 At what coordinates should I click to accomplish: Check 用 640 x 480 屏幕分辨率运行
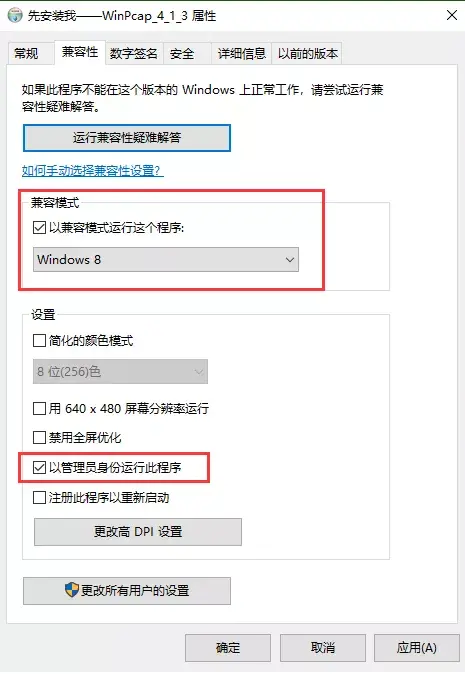[40, 408]
